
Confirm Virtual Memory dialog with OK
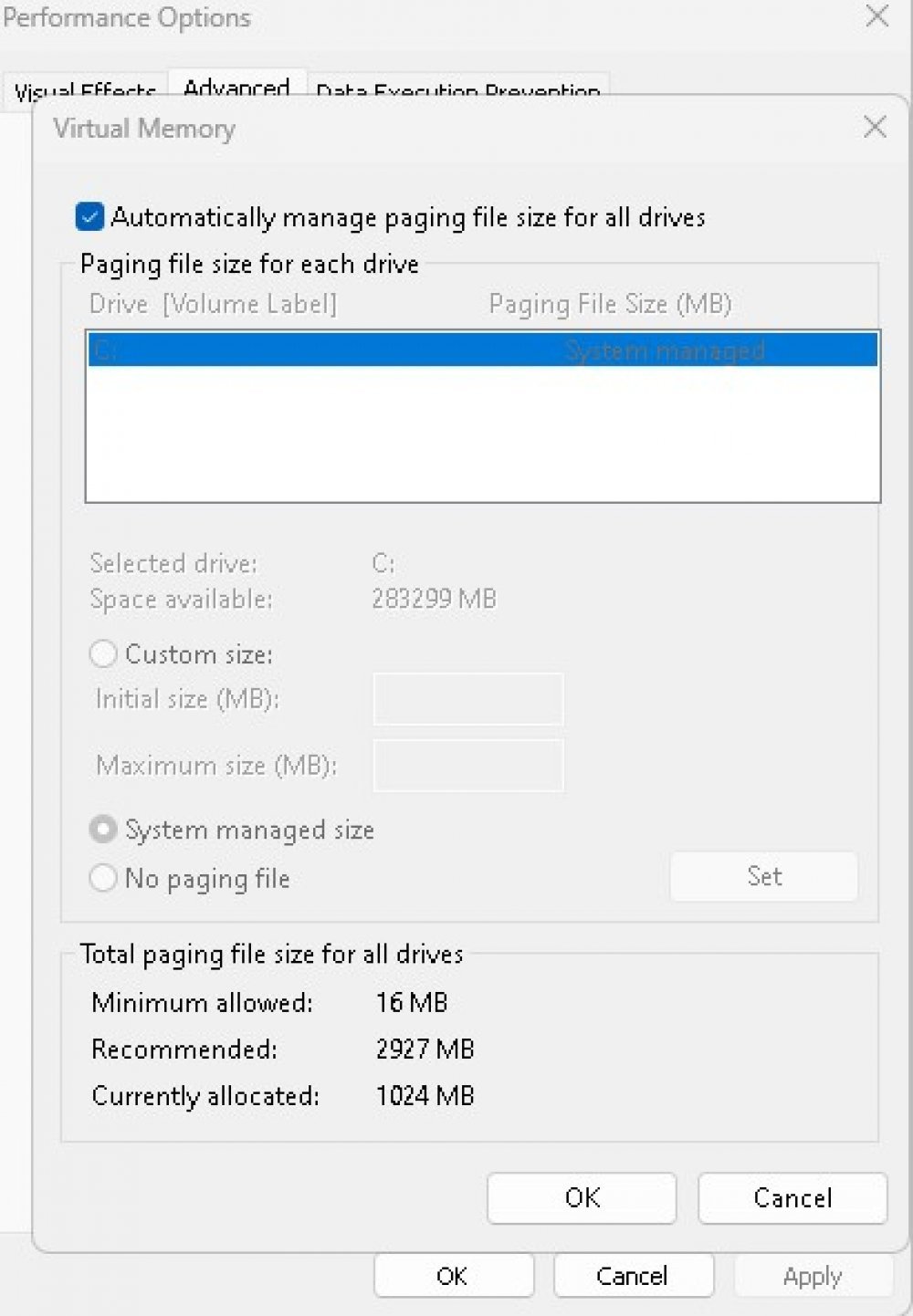coord(582,1197)
